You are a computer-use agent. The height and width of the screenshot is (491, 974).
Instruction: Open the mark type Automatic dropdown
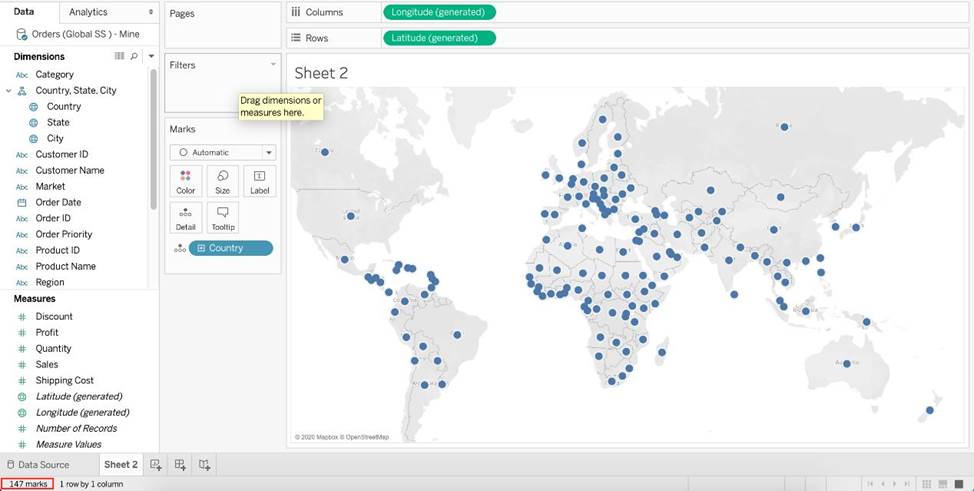click(x=222, y=152)
